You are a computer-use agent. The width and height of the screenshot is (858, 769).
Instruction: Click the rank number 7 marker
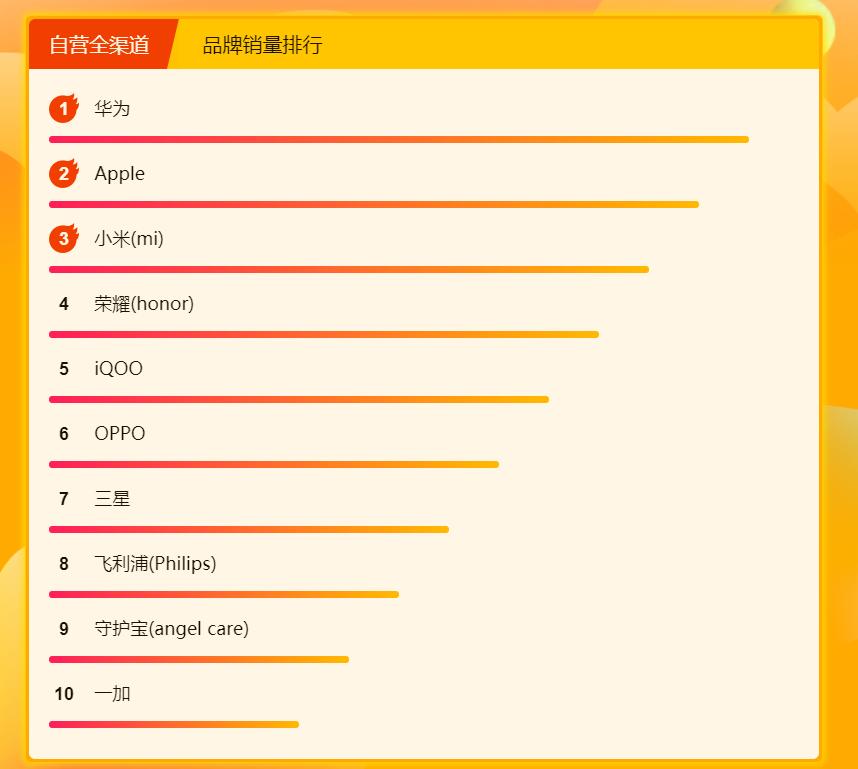point(63,499)
